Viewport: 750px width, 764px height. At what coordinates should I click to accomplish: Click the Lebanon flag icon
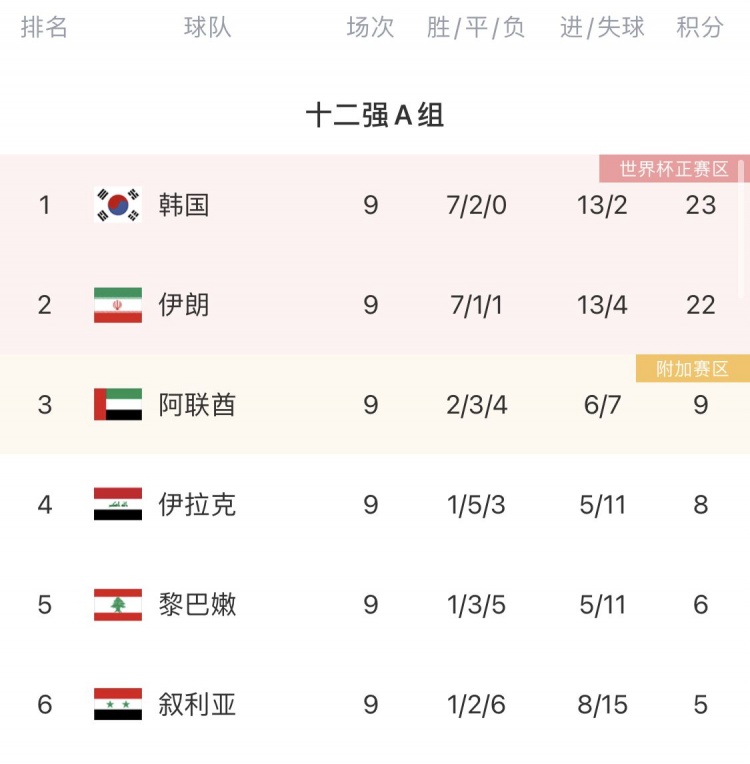[118, 605]
